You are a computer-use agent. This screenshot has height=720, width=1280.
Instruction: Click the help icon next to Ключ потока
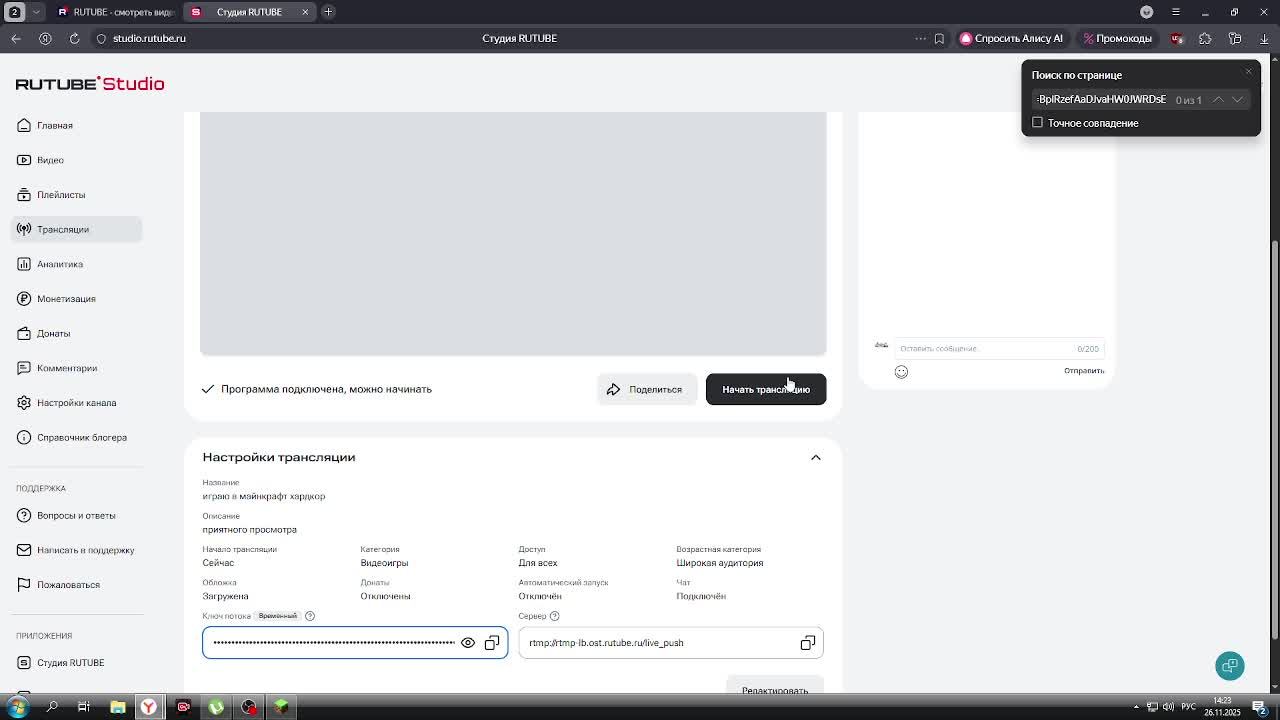coord(310,616)
